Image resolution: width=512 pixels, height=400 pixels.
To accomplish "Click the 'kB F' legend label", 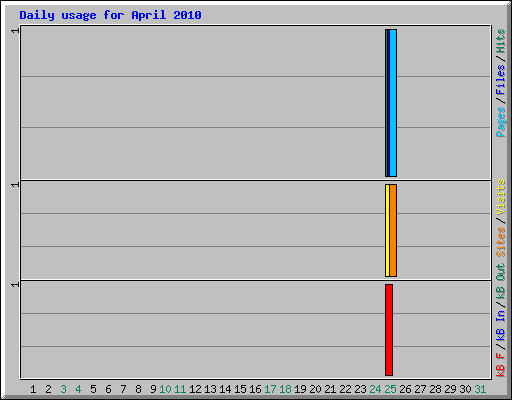I will (x=500, y=365).
